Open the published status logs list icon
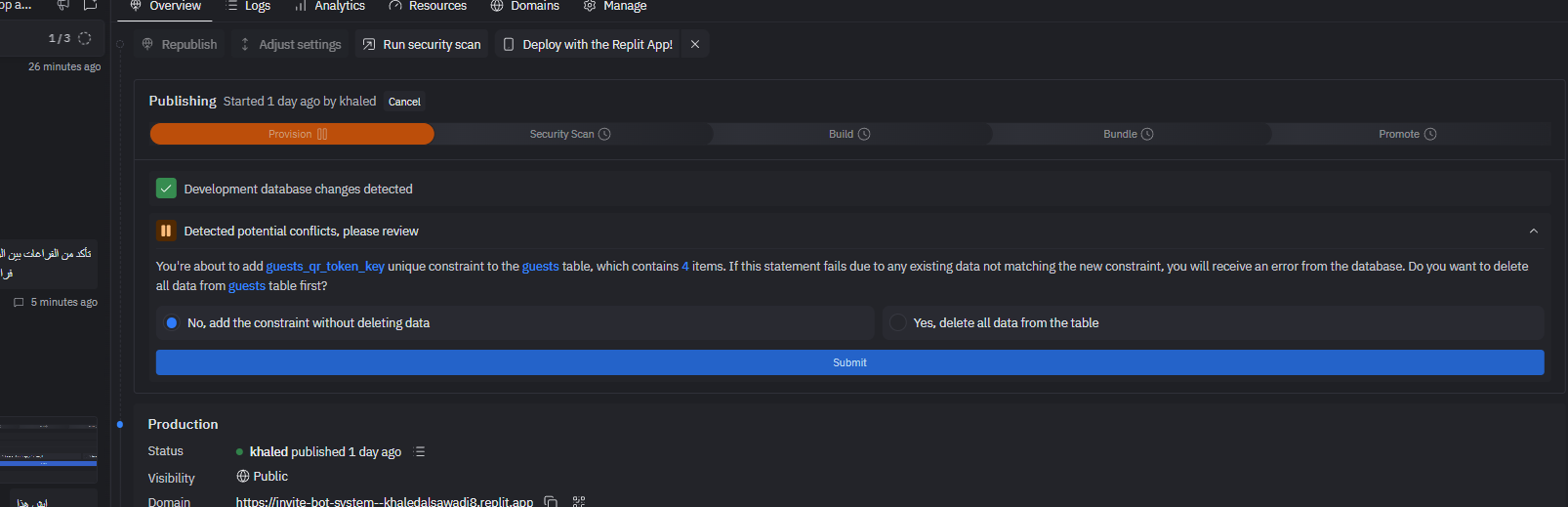 [x=420, y=452]
